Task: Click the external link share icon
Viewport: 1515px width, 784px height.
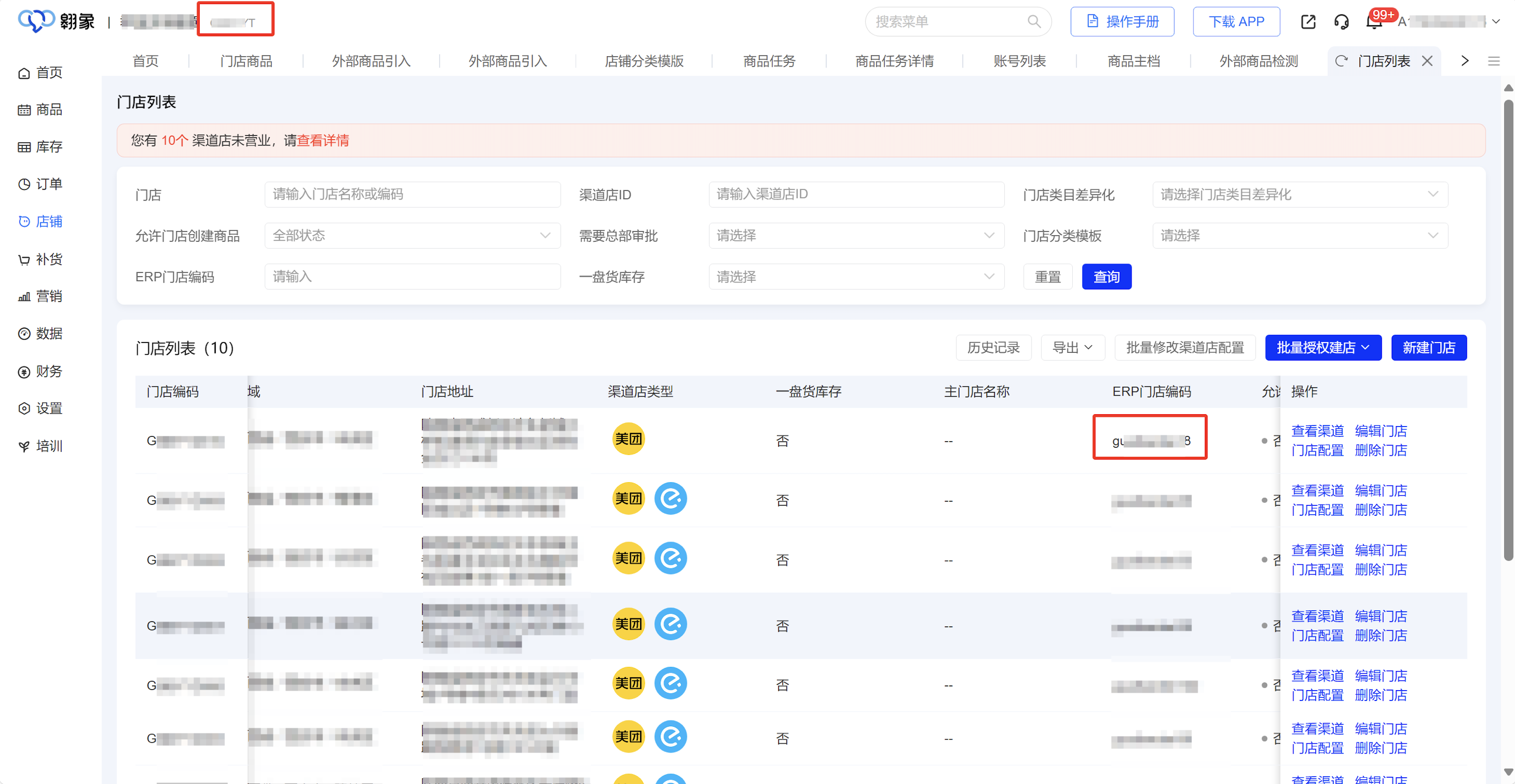Action: [1308, 22]
